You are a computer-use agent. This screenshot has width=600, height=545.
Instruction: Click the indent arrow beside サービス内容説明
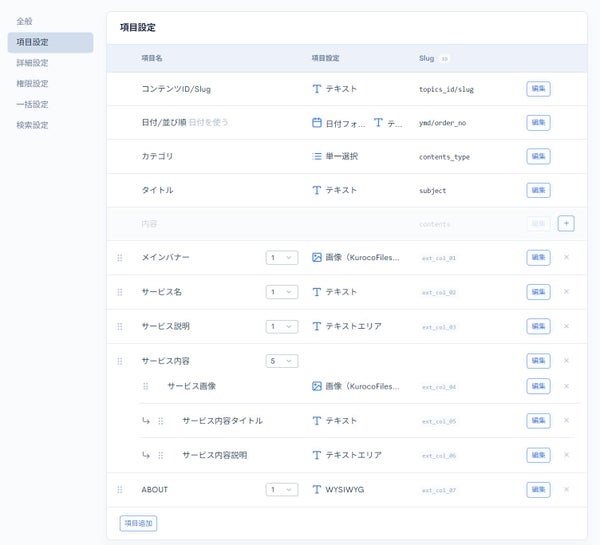(x=146, y=455)
